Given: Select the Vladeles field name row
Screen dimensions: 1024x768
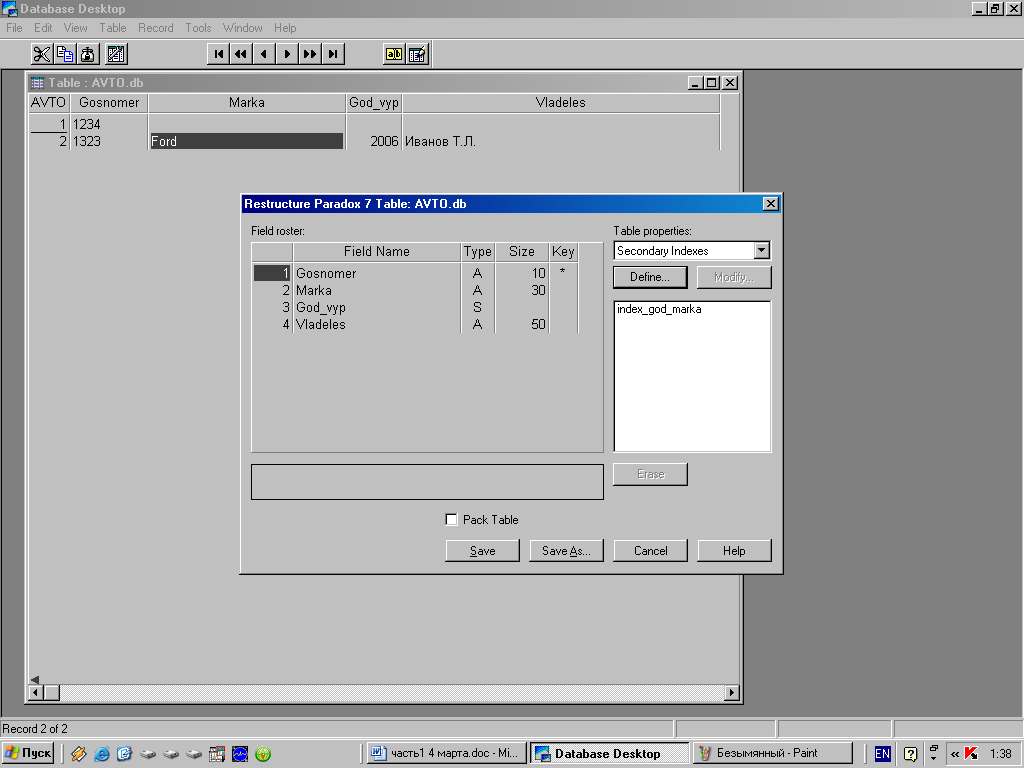Looking at the screenshot, I should (x=377, y=324).
